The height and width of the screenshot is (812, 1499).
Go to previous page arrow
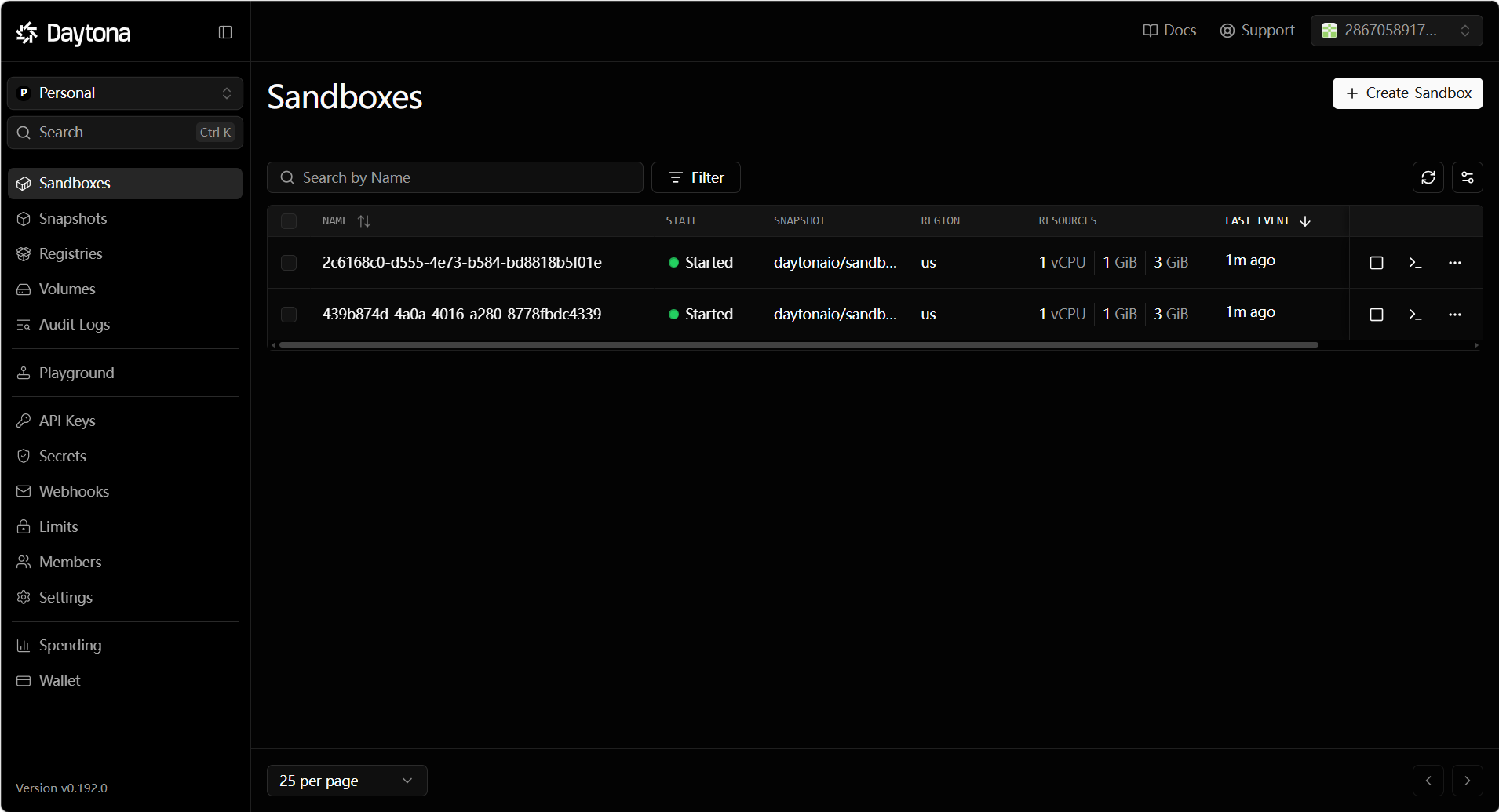(1428, 781)
